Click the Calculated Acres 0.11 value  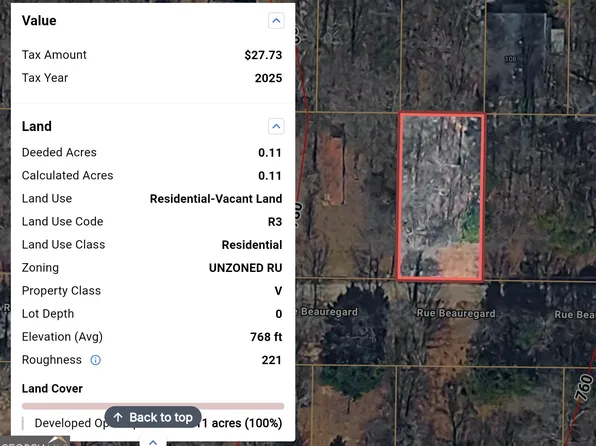[270, 176]
